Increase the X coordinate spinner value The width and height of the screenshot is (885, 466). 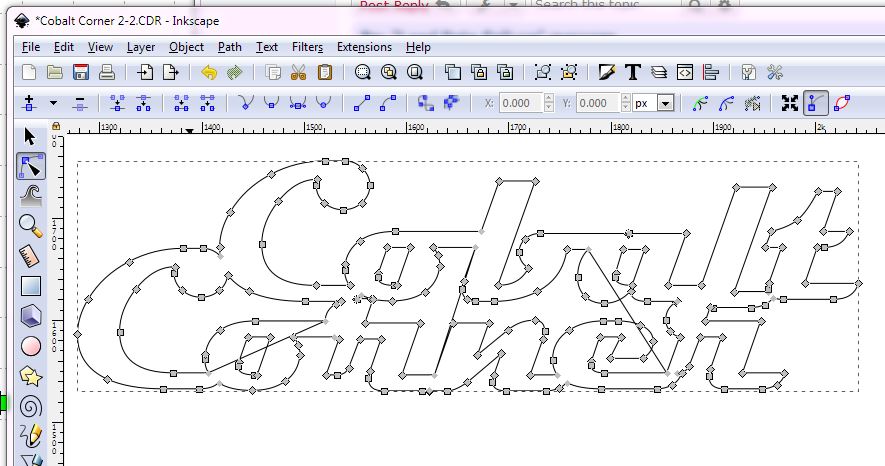click(549, 99)
